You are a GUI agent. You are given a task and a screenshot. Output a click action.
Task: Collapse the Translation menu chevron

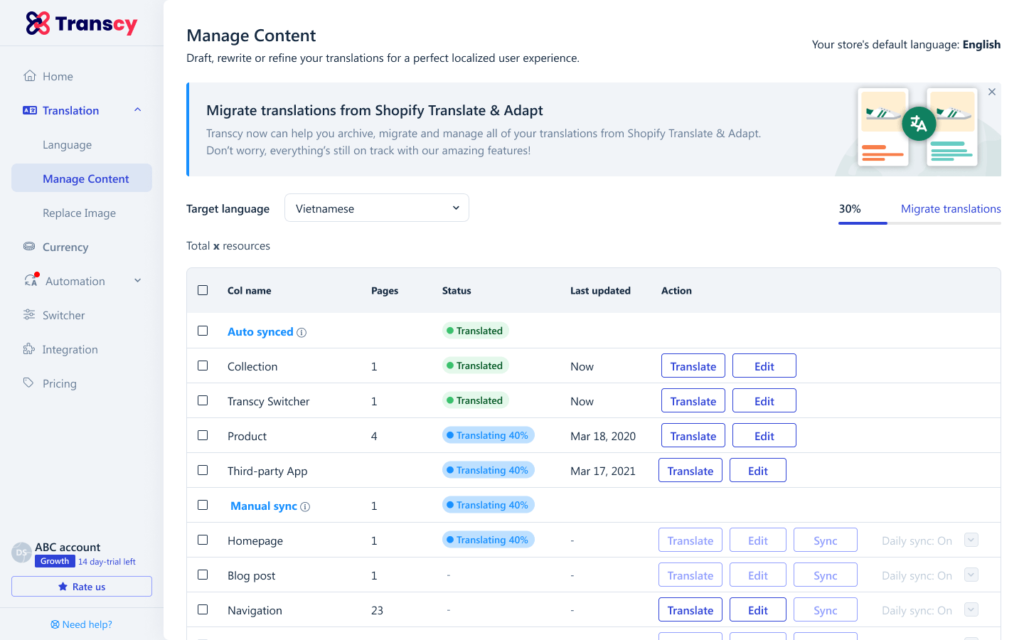[x=137, y=110]
